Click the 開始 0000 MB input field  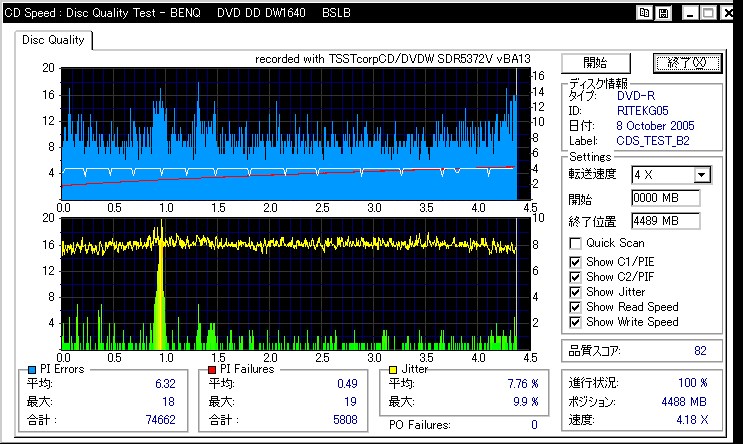665,198
